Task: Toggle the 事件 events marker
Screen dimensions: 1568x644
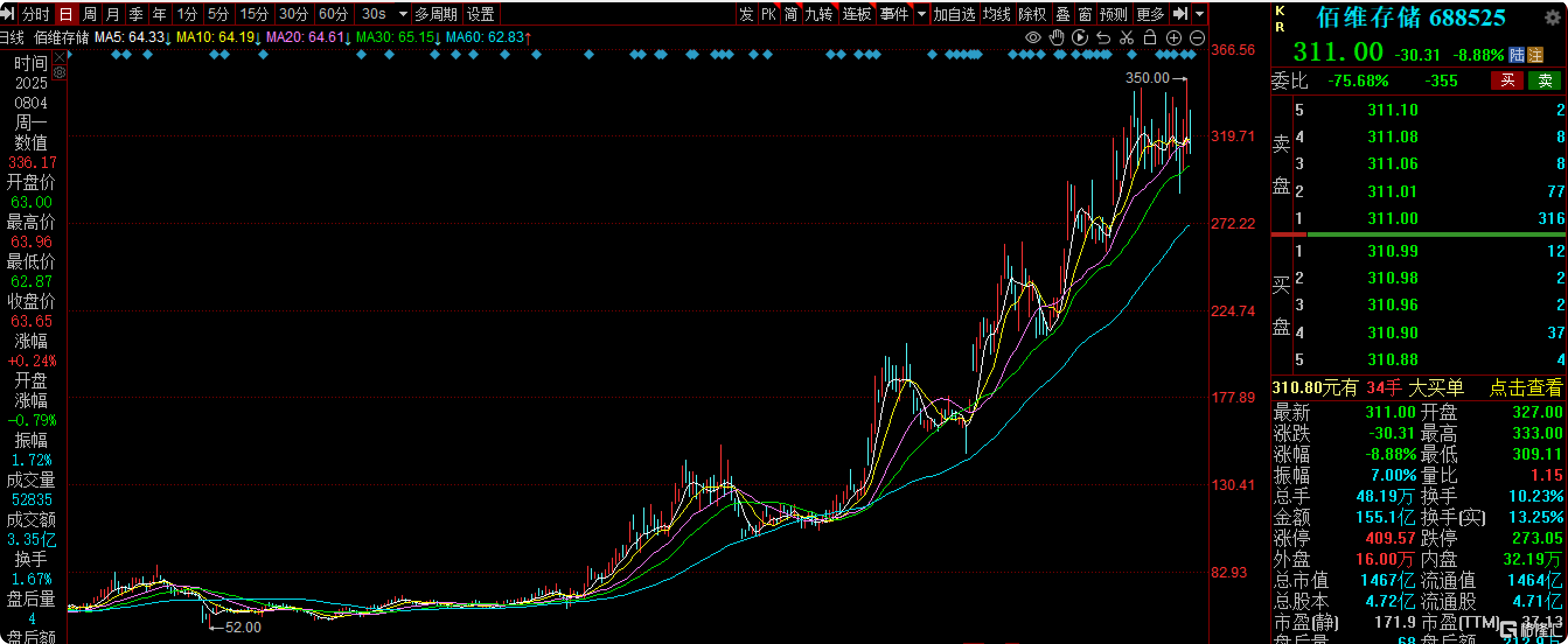Action: [894, 13]
